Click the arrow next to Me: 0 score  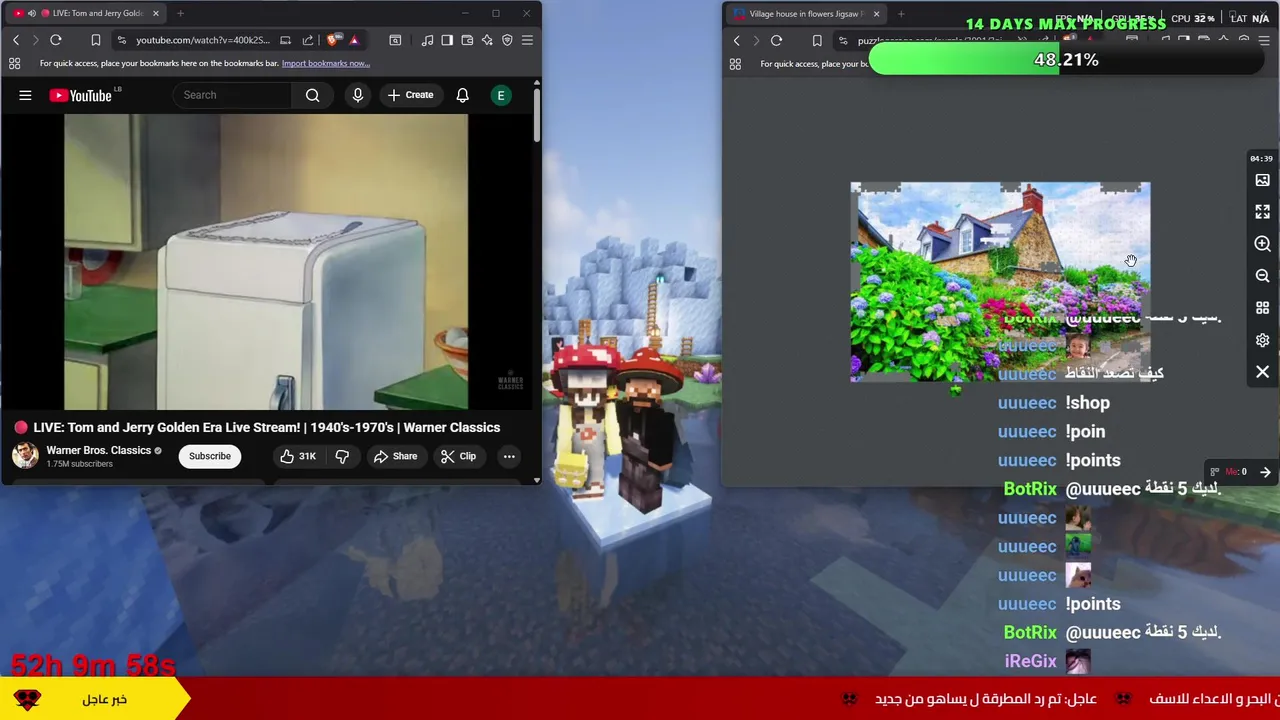(1265, 472)
